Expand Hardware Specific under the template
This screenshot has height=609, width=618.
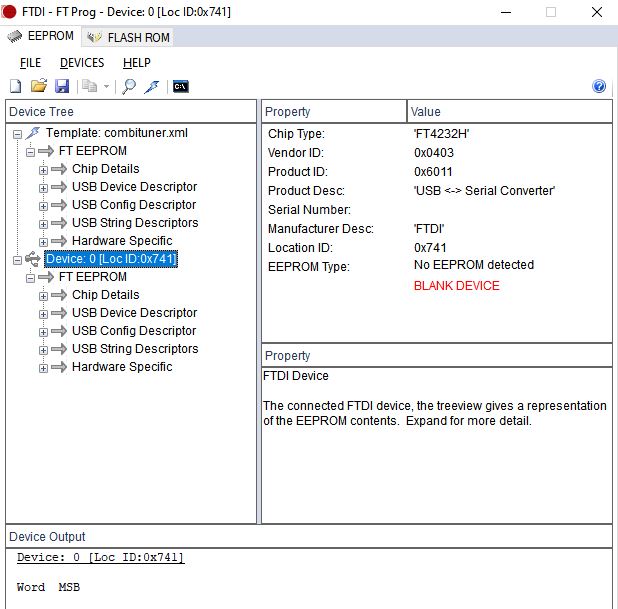point(43,242)
